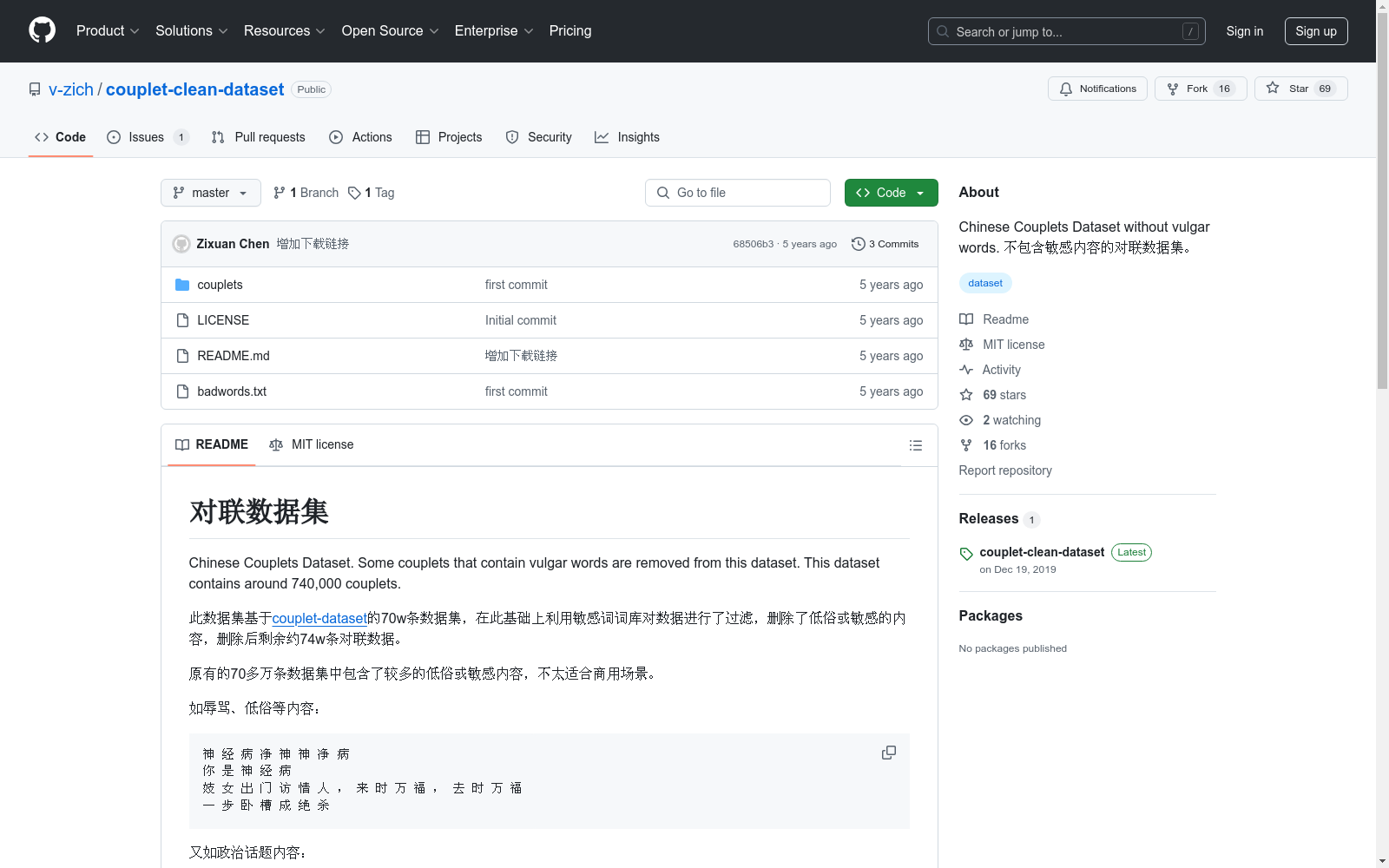Image resolution: width=1389 pixels, height=868 pixels.
Task: Click the release tag icon
Action: coord(966,554)
